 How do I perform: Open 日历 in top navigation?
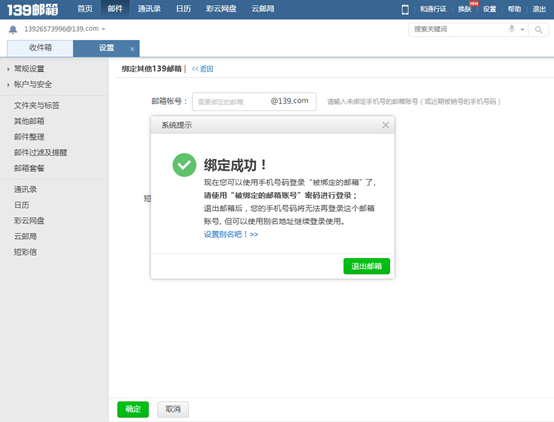pos(184,9)
